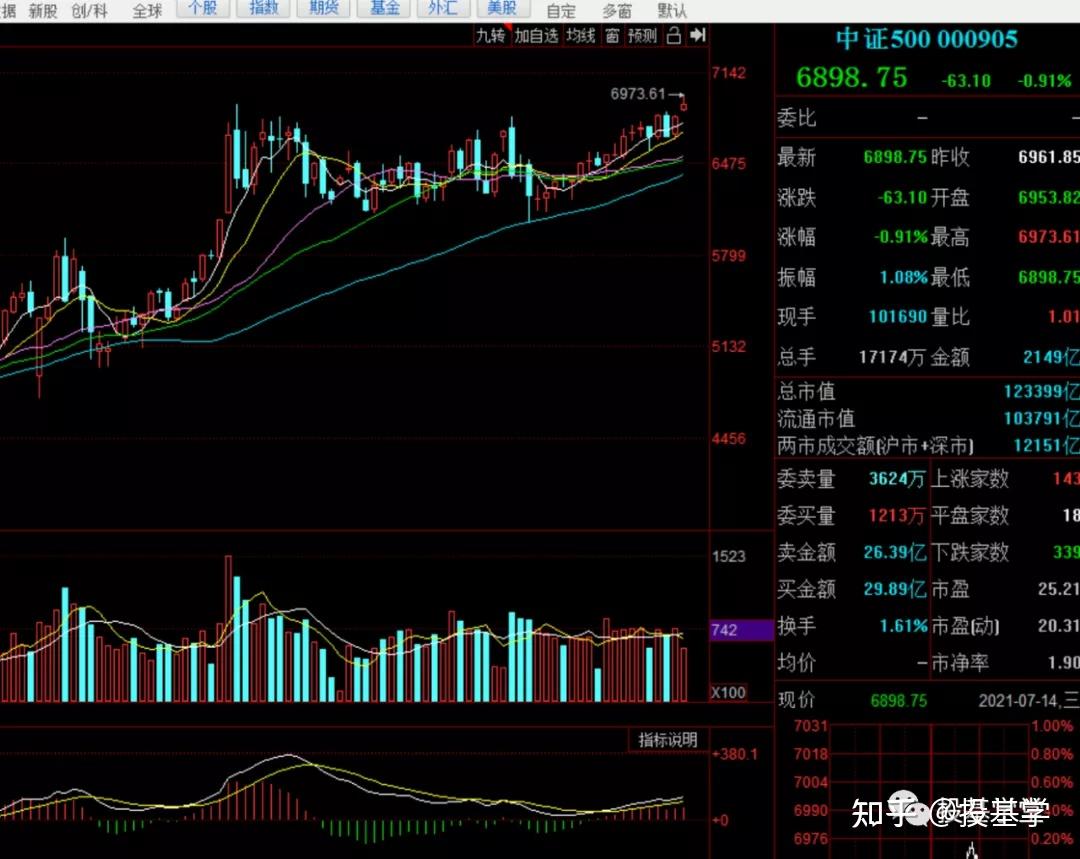1080x859 pixels.
Task: Click the 7142 price axis label
Action: 729,73
